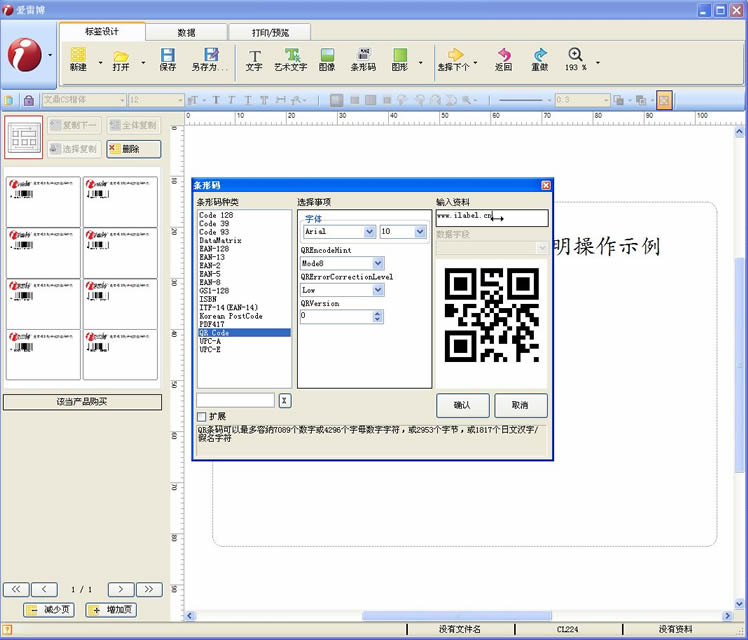Click the 增加页 button

(x=111, y=610)
